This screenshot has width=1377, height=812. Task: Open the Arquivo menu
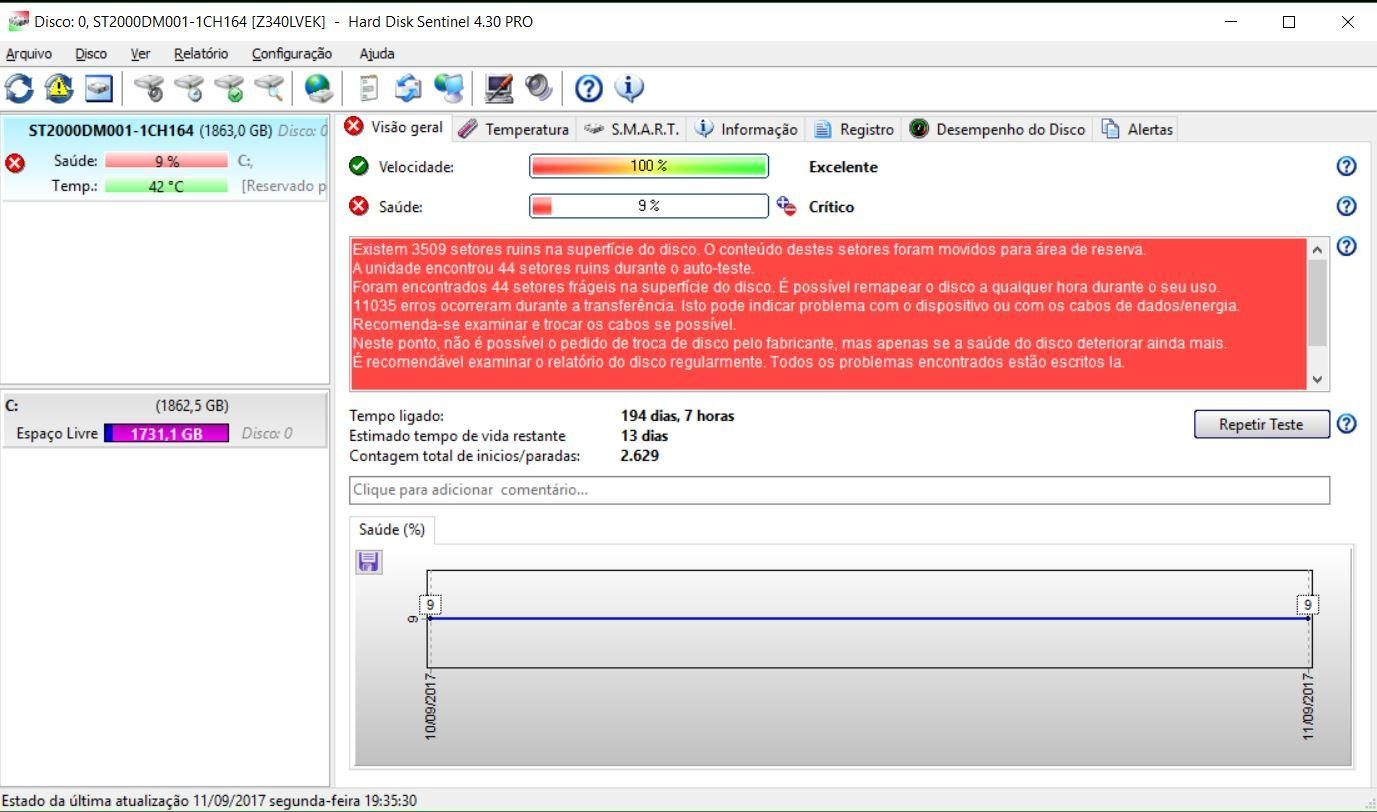pyautogui.click(x=29, y=54)
